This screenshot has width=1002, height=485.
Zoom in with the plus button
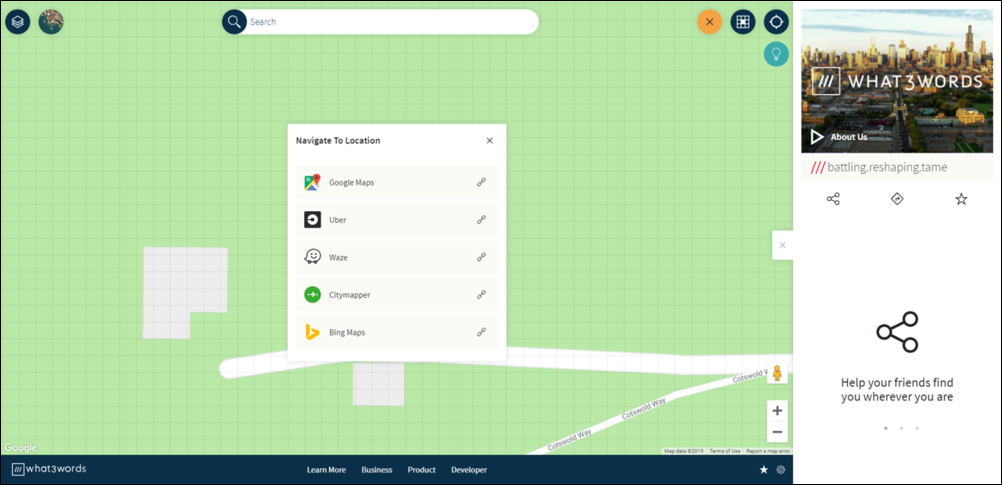click(x=777, y=411)
